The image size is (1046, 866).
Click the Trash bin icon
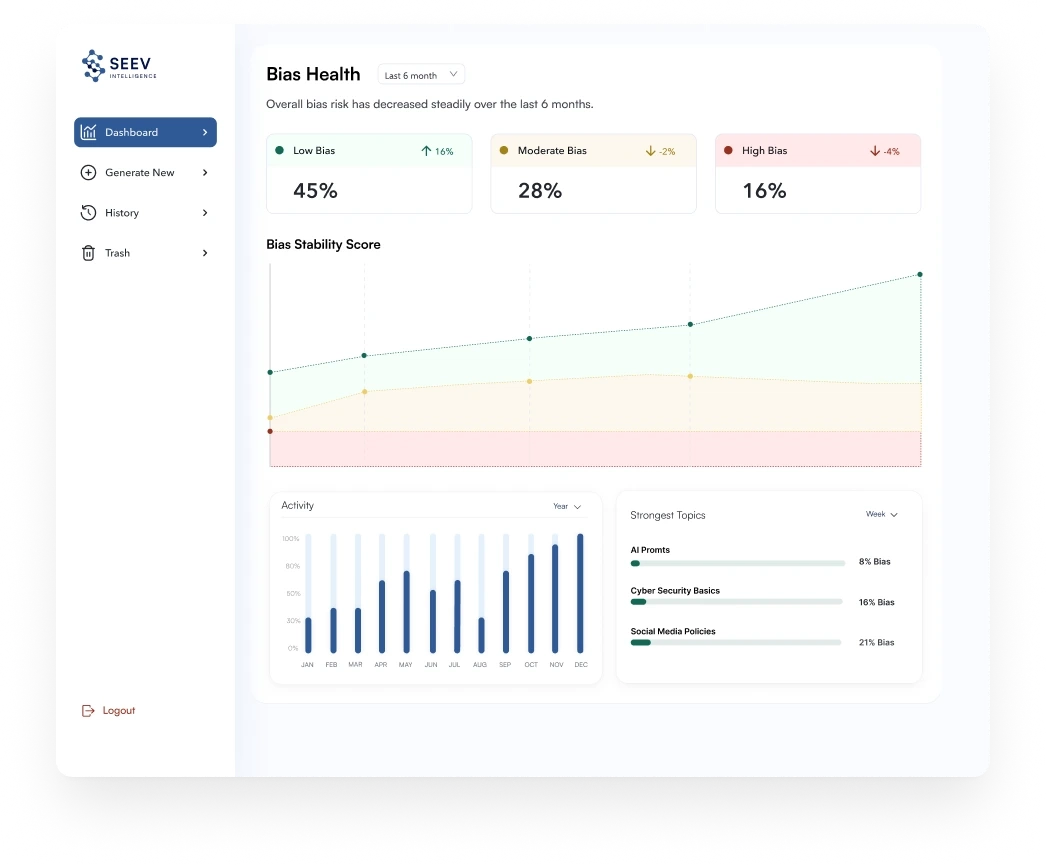pos(88,253)
